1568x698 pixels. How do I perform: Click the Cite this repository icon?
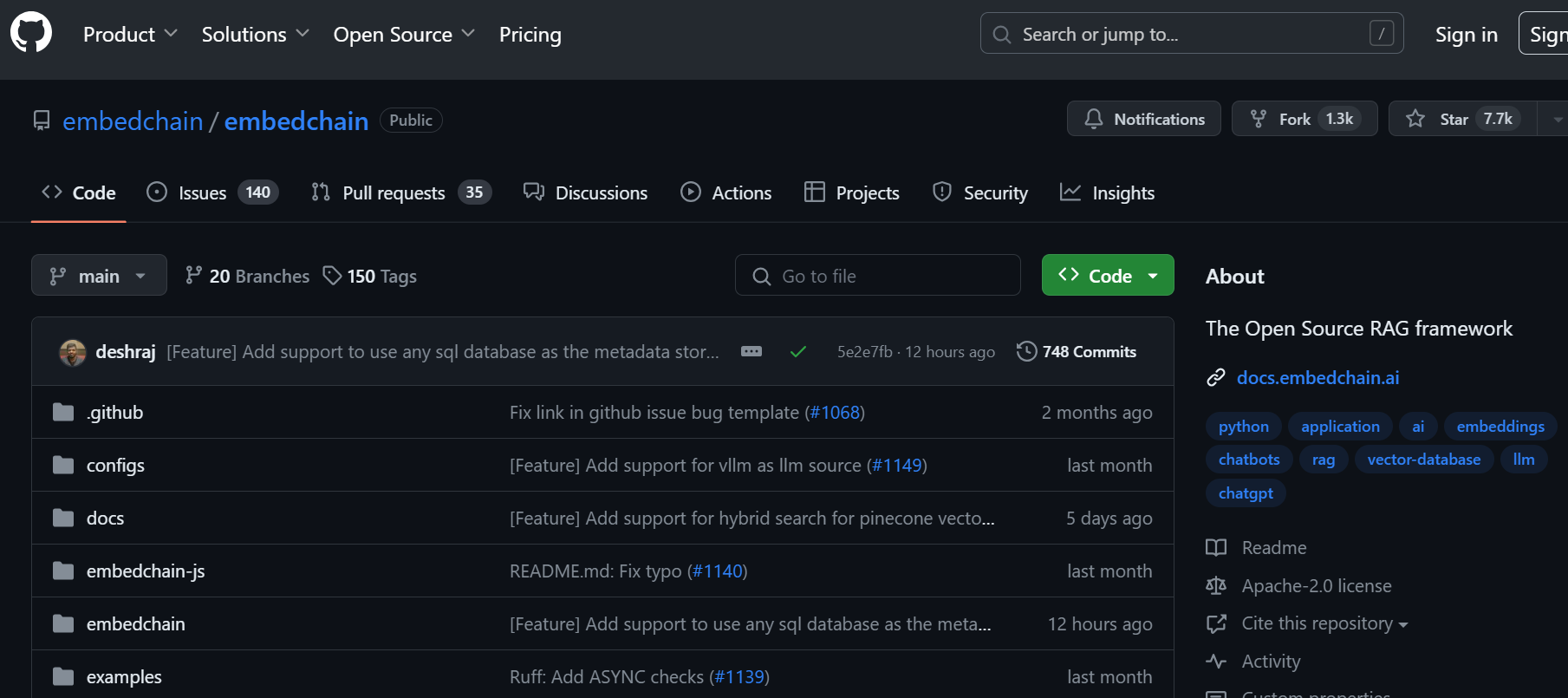pos(1216,623)
